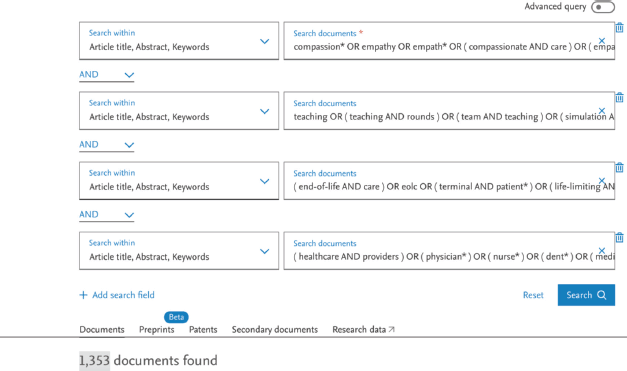Change the third AND operator dropdown

tap(106, 215)
